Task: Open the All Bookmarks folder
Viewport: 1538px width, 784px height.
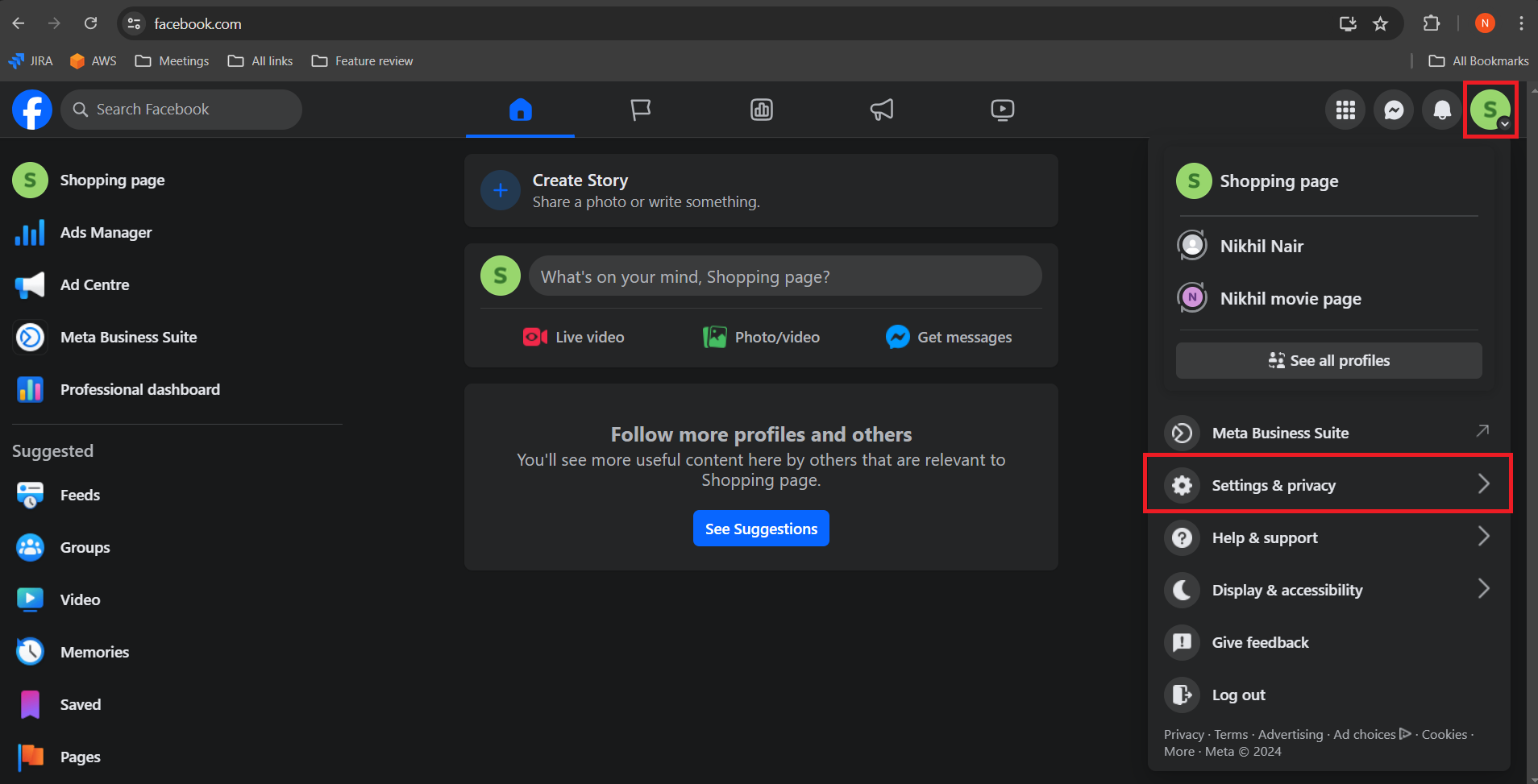Action: coord(1478,61)
